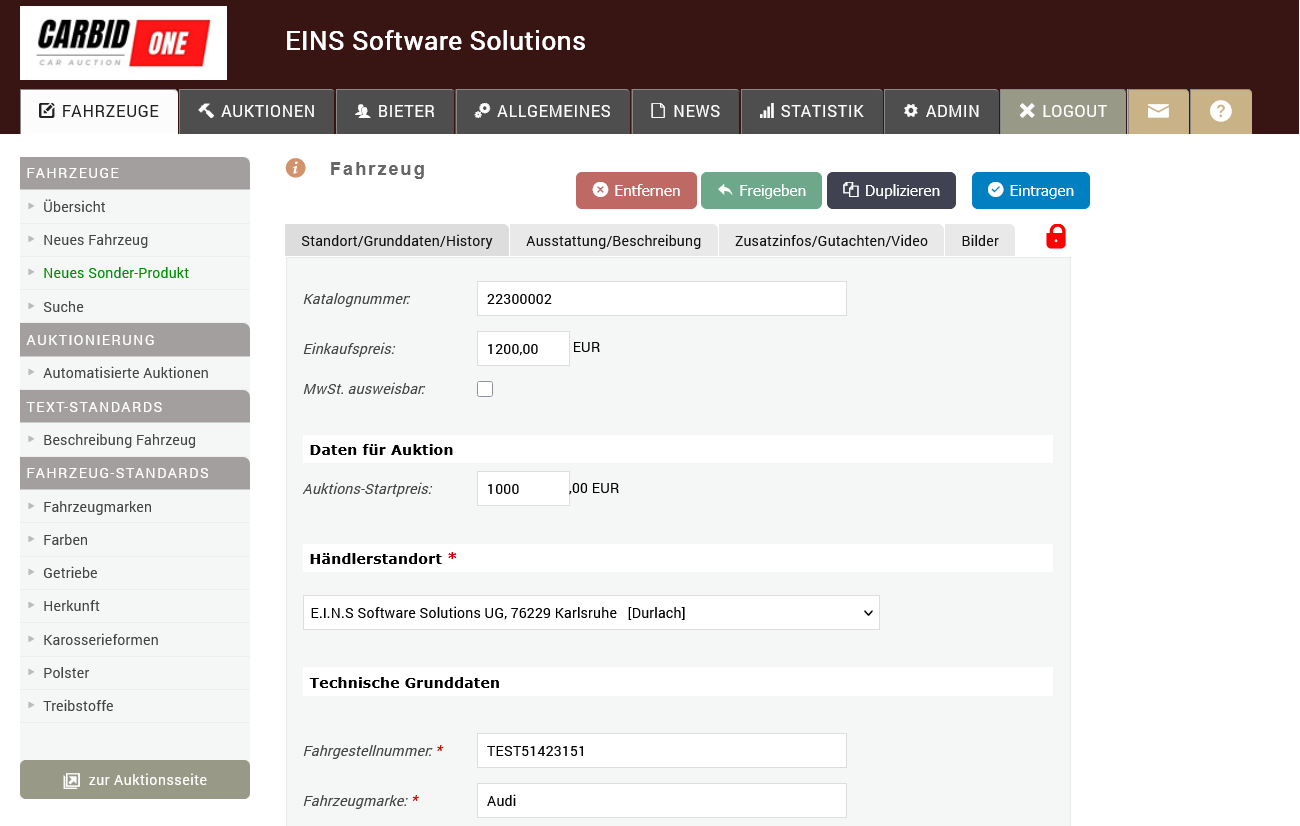The image size is (1300, 826).
Task: Go to zur Auktionsseite button
Action: [x=135, y=780]
